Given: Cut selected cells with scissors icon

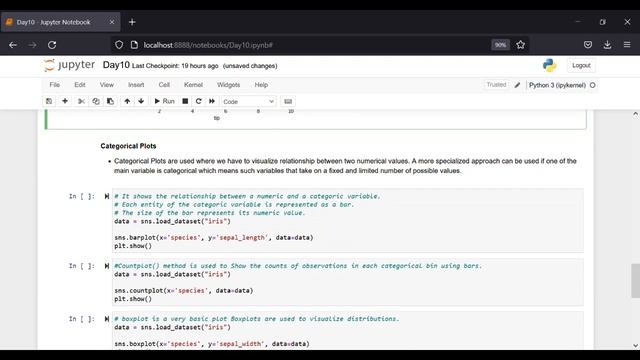Looking at the screenshot, I should (x=81, y=101).
